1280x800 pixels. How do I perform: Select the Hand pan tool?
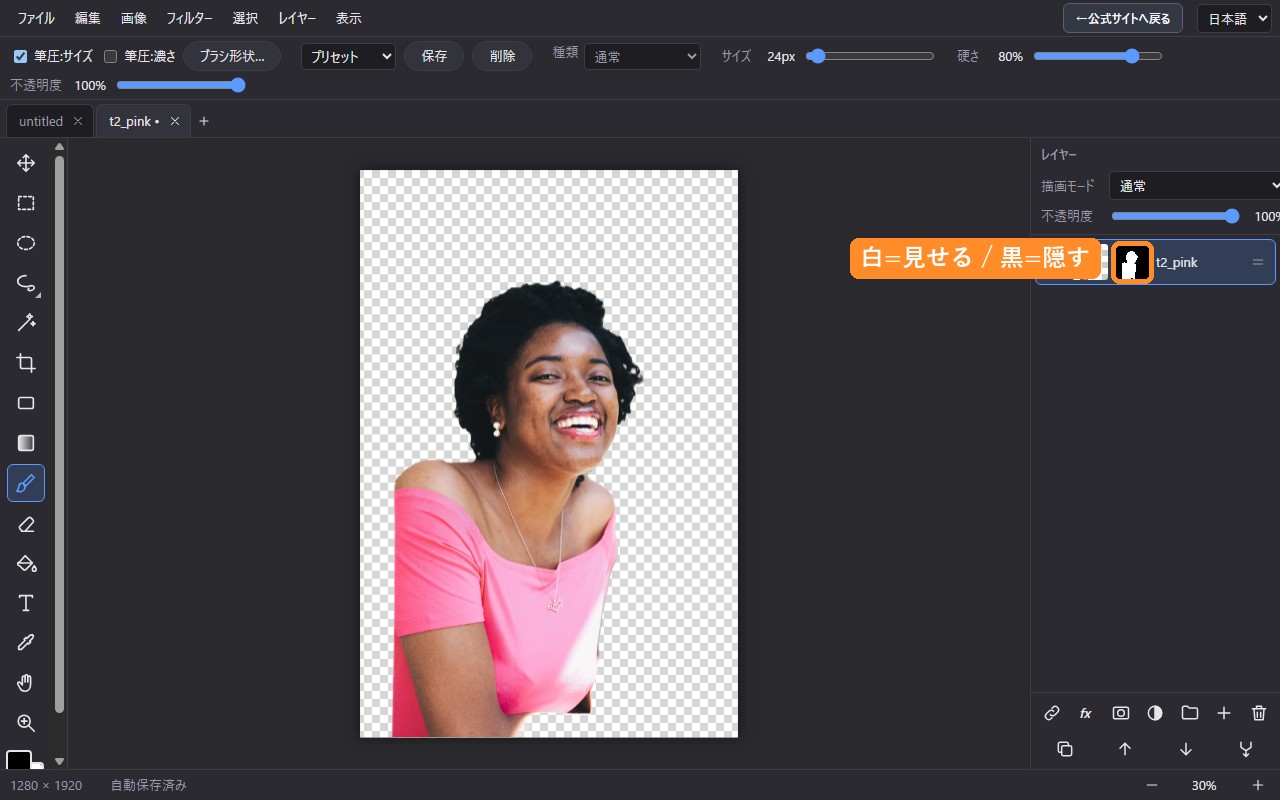26,683
